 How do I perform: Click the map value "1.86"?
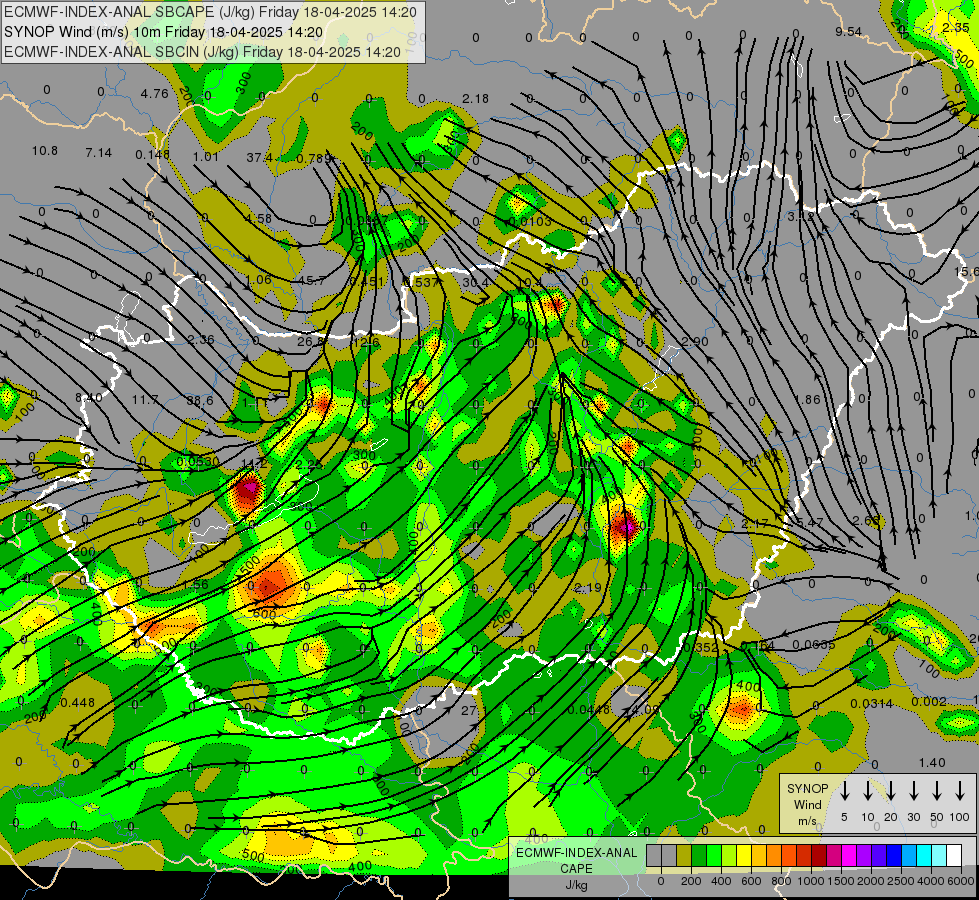tap(809, 399)
